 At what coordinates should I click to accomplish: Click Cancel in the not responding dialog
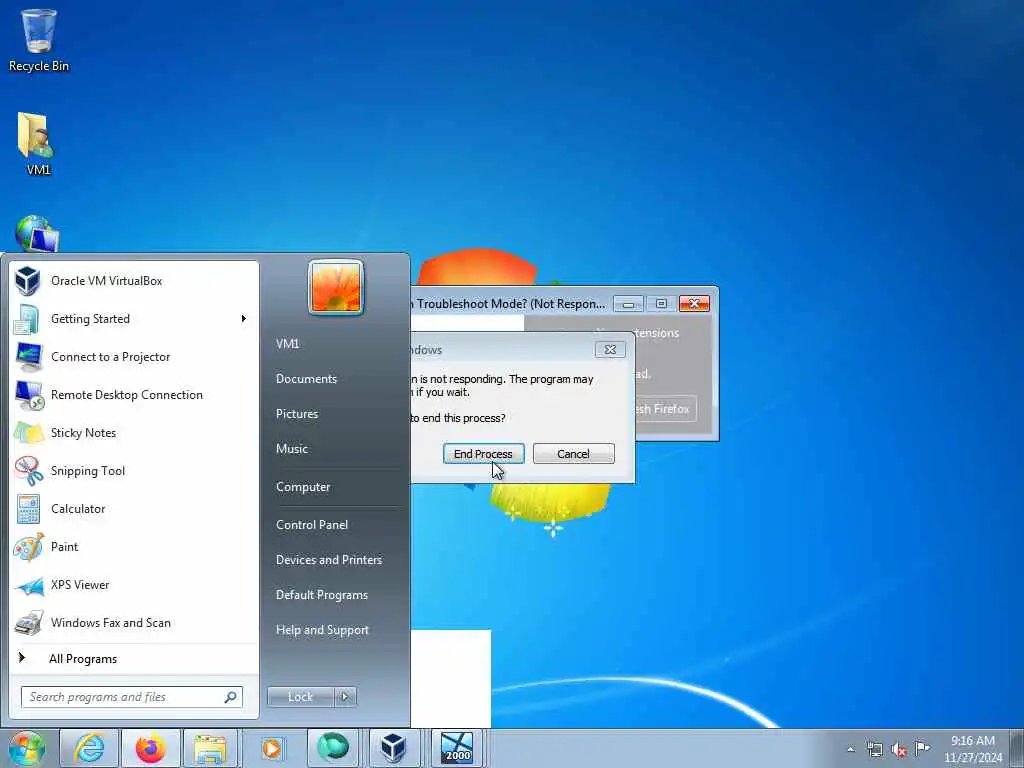(573, 454)
